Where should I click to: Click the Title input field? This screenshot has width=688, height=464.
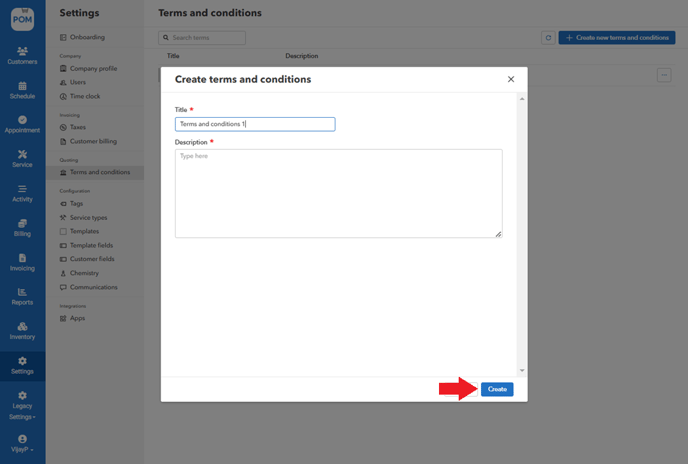pos(255,124)
